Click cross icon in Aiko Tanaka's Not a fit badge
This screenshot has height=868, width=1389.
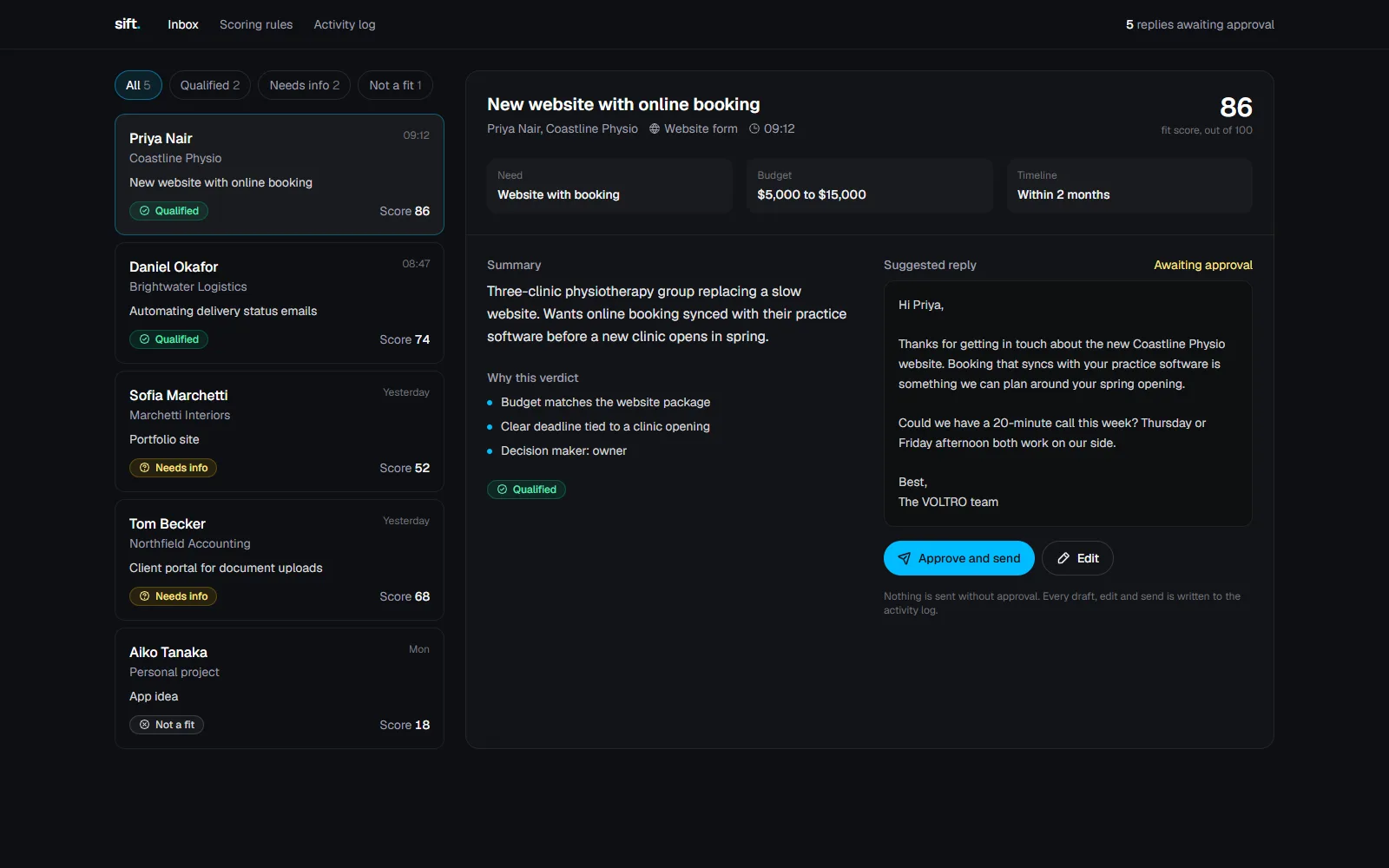point(145,725)
